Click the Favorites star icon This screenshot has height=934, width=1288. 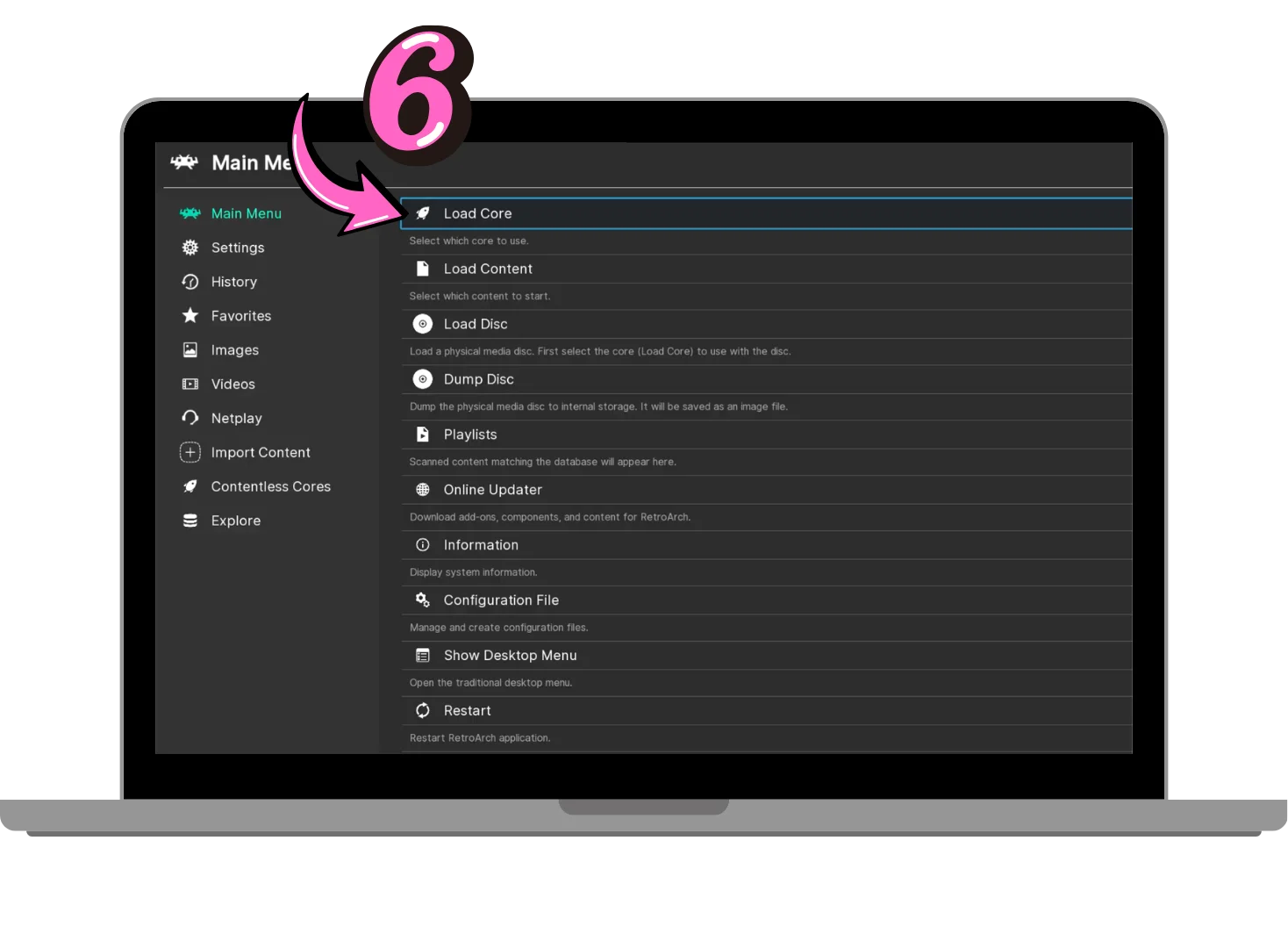pos(190,315)
